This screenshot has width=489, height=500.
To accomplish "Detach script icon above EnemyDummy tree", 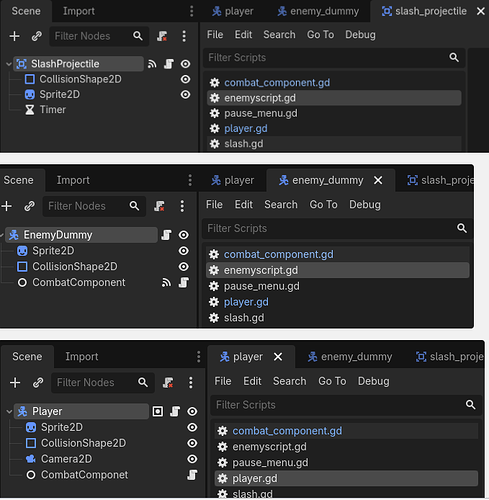I will pyautogui.click(x=159, y=206).
